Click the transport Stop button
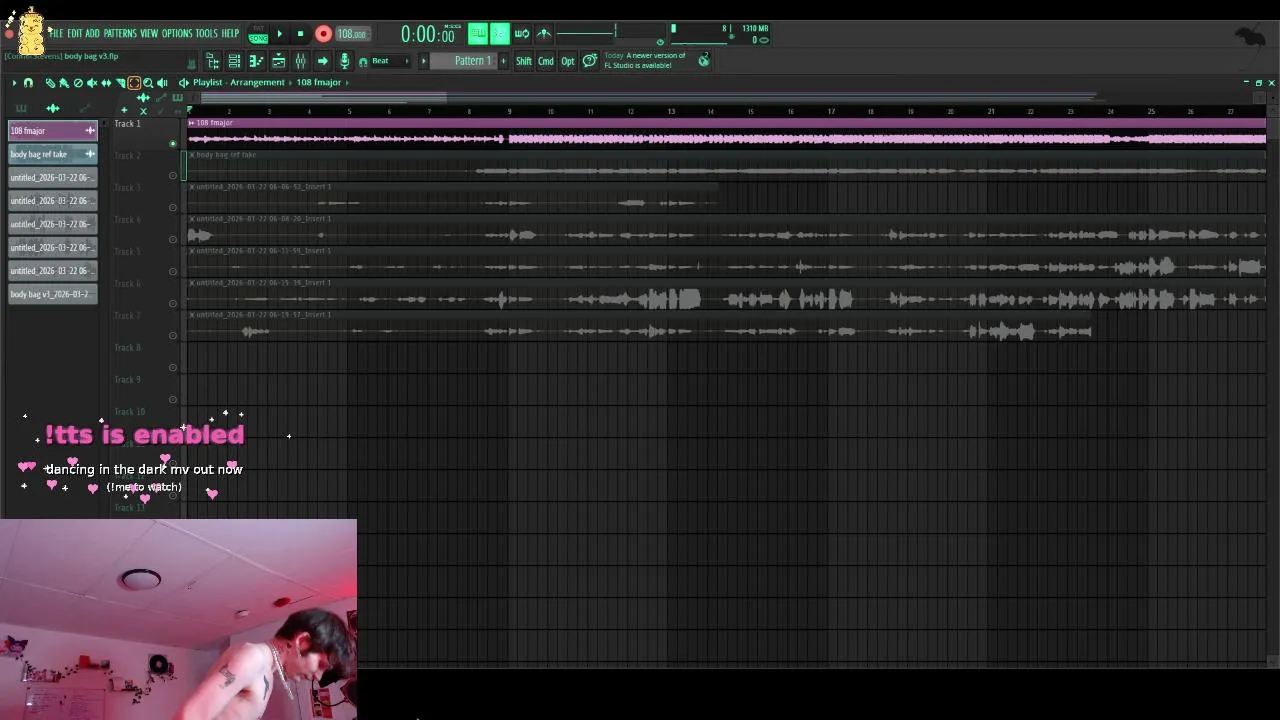1280x720 pixels. pyautogui.click(x=300, y=34)
